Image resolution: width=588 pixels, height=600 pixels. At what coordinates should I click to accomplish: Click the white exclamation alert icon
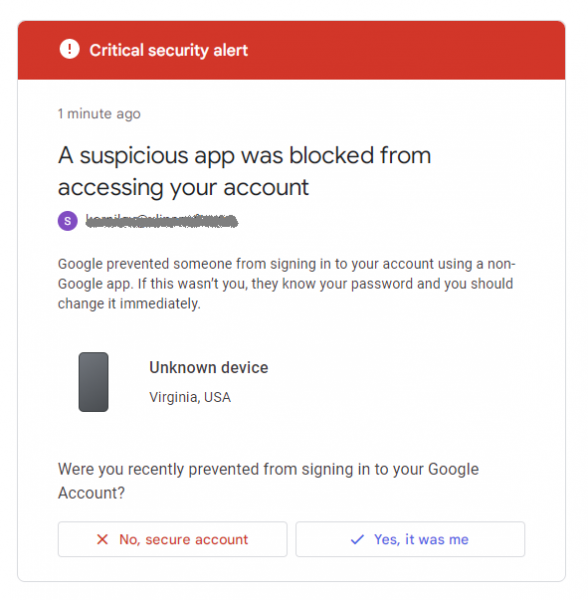pyautogui.click(x=70, y=49)
